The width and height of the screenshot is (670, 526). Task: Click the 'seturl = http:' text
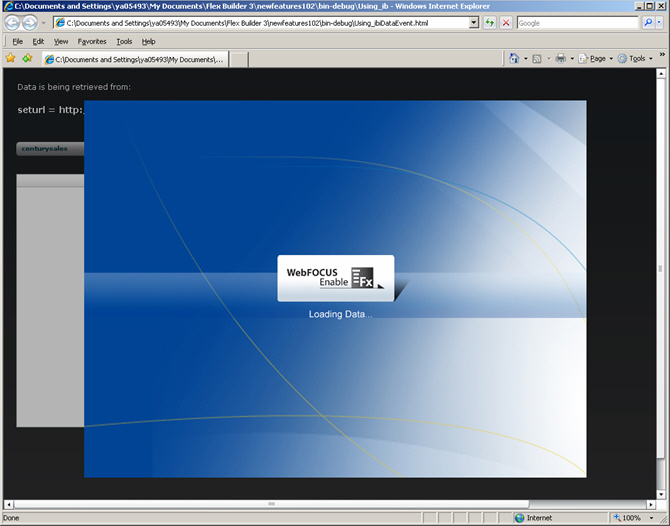tap(50, 110)
